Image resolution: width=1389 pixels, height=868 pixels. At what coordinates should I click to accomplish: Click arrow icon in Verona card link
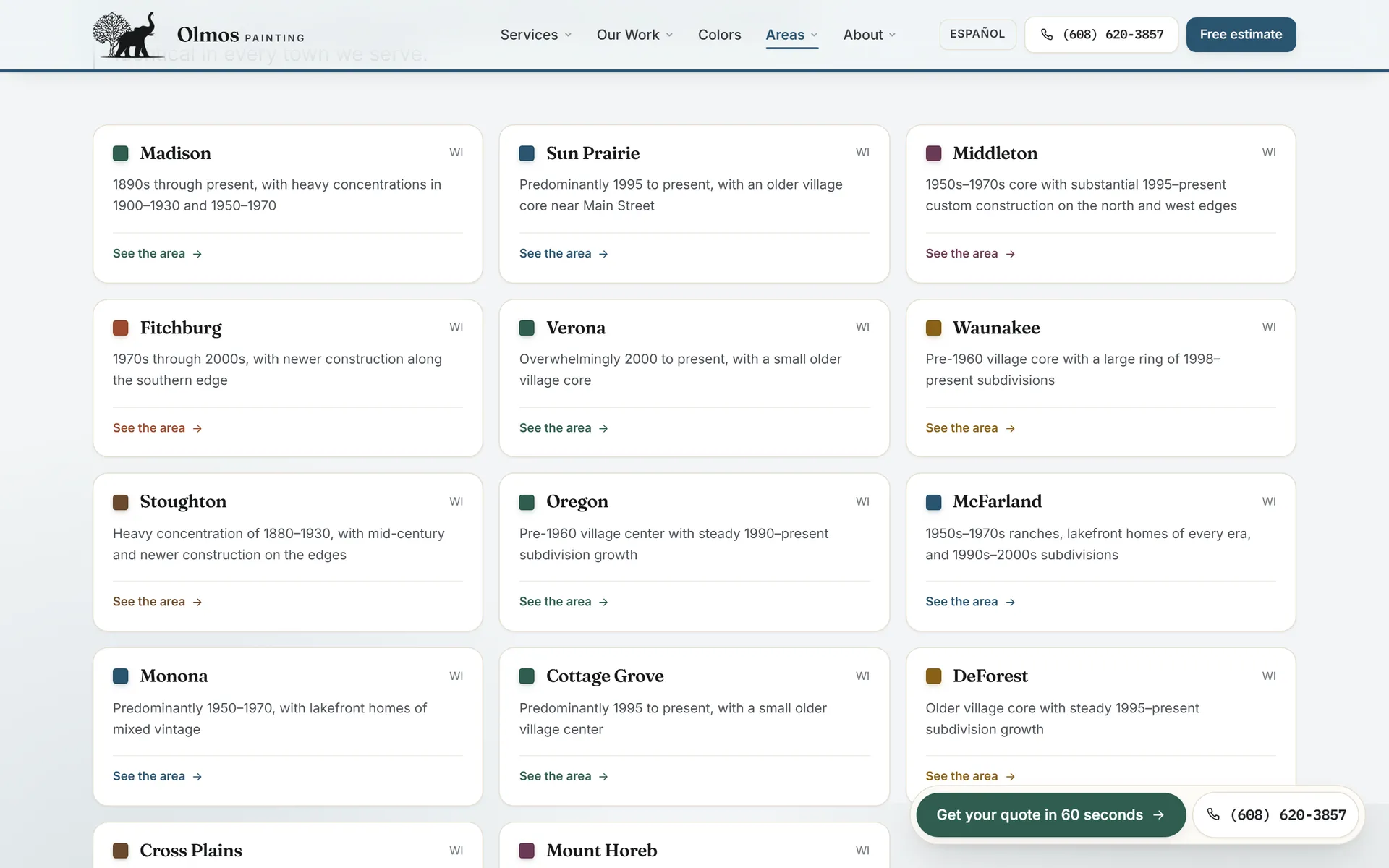[603, 428]
